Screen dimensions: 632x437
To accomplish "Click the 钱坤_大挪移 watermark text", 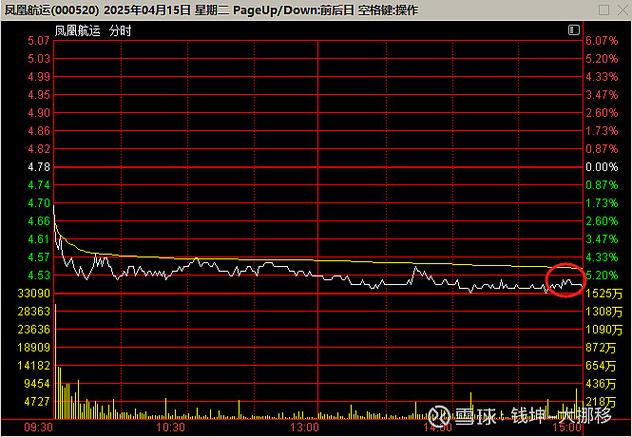I will click(561, 415).
